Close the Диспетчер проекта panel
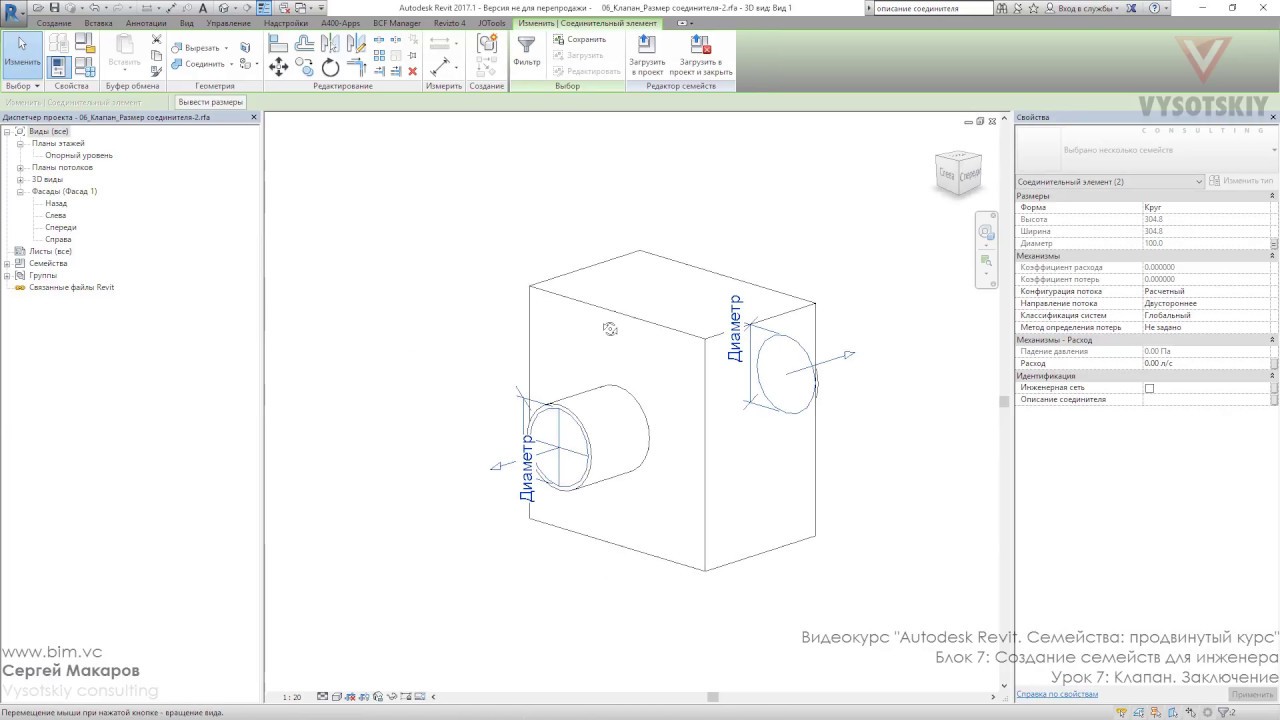 (x=254, y=117)
